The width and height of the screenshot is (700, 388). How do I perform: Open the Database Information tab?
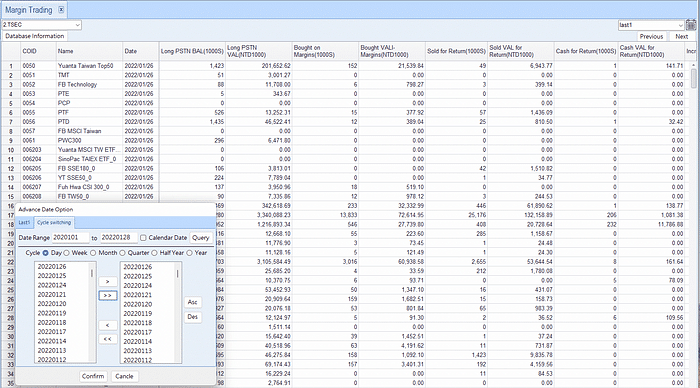coord(34,36)
